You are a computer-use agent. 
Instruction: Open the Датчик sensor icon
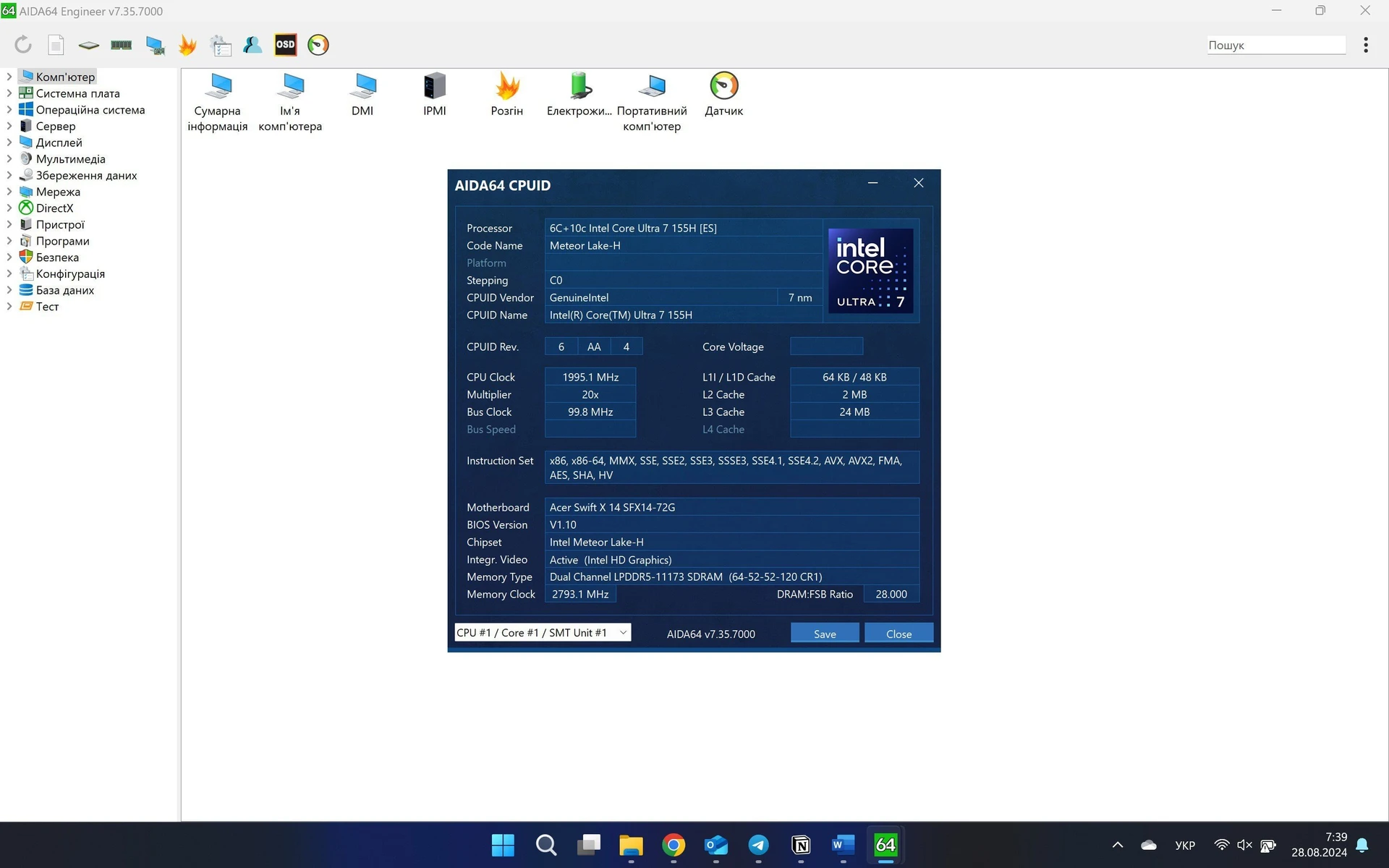click(724, 95)
